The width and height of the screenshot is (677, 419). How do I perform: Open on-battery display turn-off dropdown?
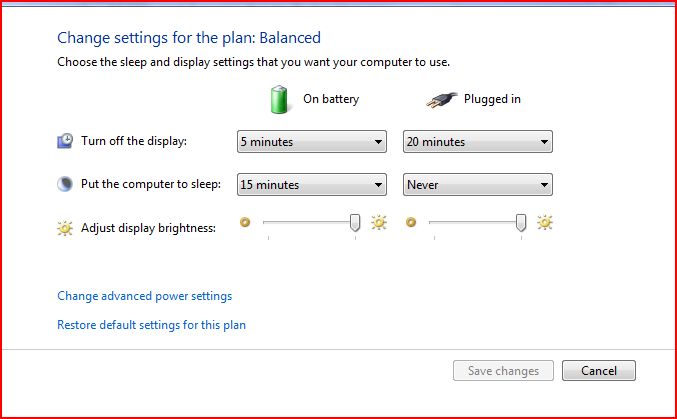[312, 142]
